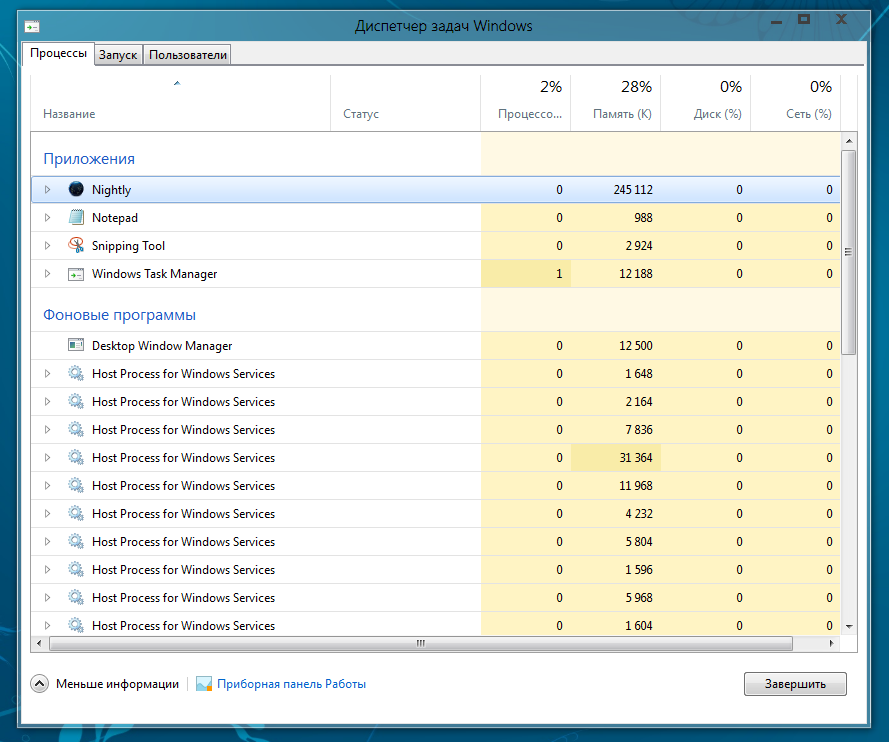Image resolution: width=889 pixels, height=742 pixels.
Task: Expand the Host Process row using 7 836 K
Action: [48, 429]
